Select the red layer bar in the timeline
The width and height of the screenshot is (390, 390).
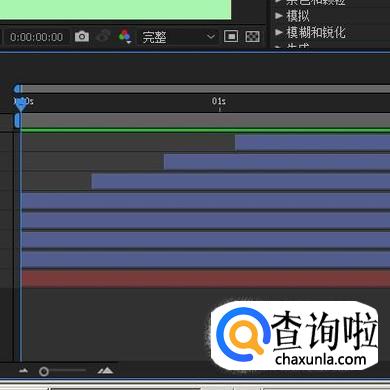click(x=206, y=279)
